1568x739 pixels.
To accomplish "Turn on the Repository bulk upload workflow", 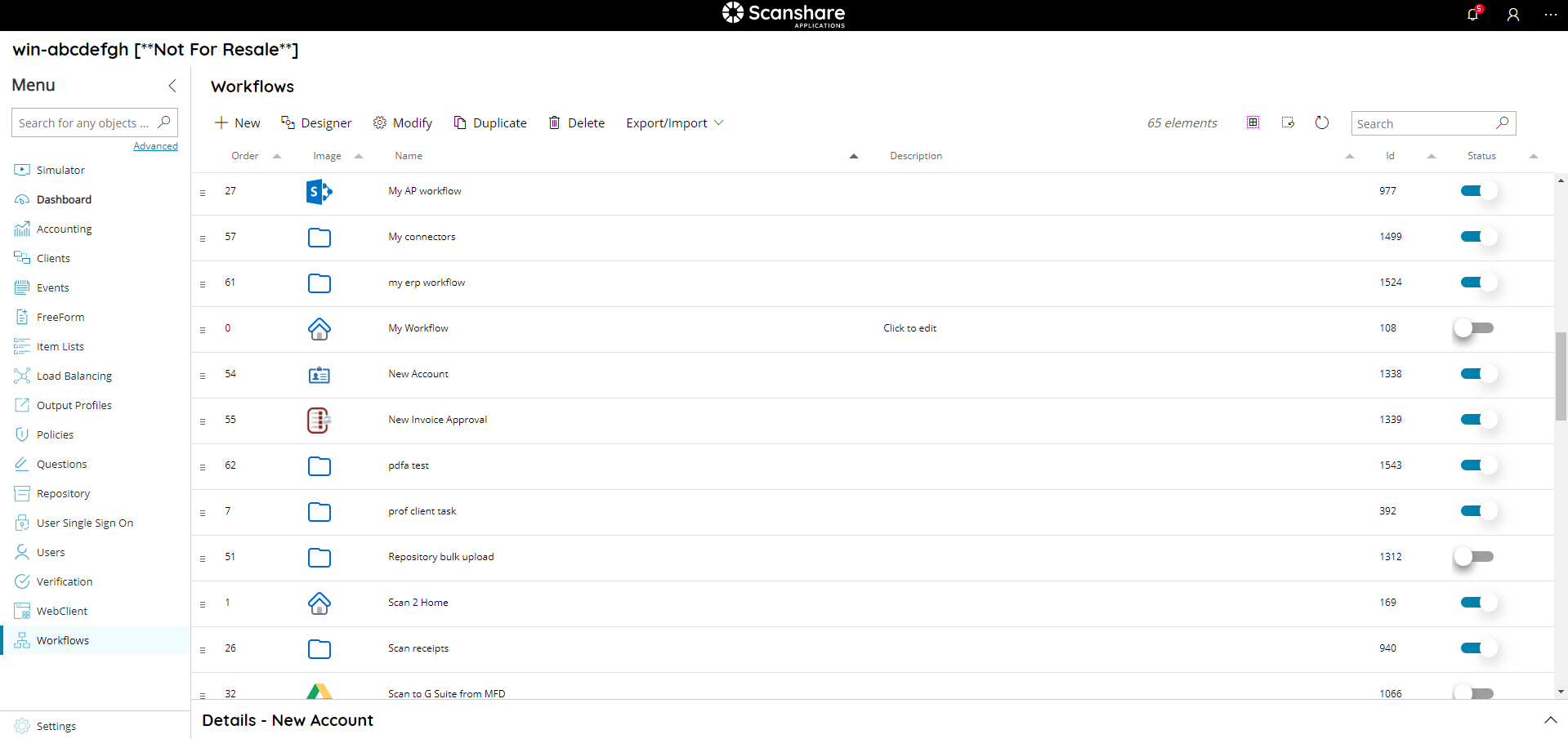I will point(1474,557).
